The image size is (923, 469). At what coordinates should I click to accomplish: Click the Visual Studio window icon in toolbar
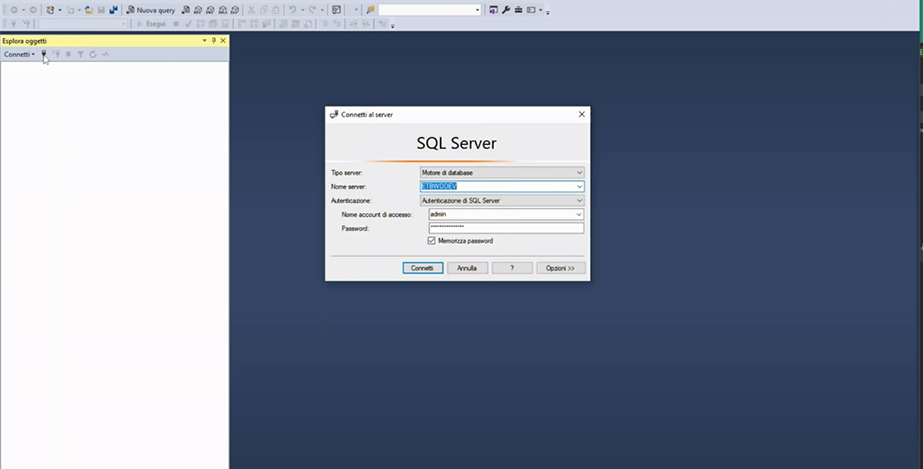pyautogui.click(x=493, y=10)
